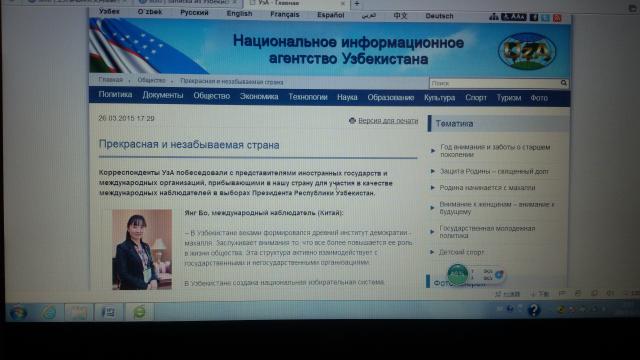Click the printer icon beside print version
Viewport: 640px width, 360px height.
tap(352, 120)
